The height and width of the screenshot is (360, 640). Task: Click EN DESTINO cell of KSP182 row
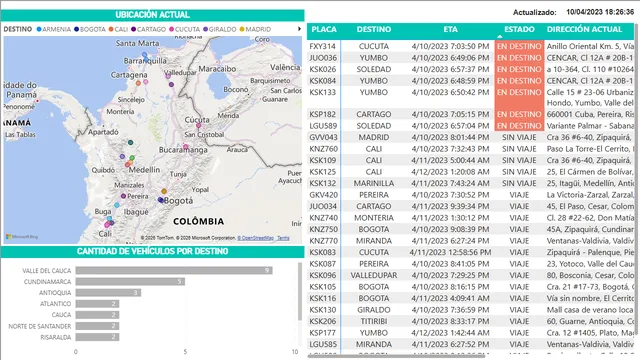click(519, 114)
